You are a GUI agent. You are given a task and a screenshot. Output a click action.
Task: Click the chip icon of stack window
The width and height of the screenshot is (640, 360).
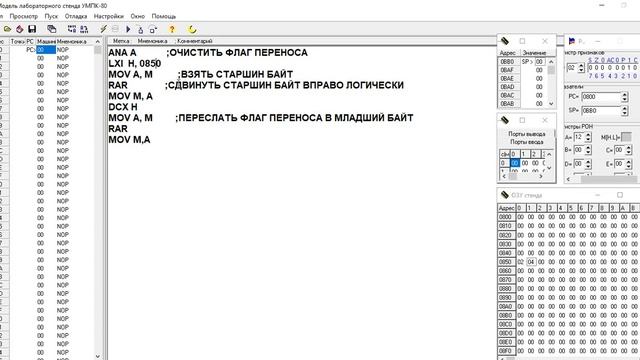click(505, 41)
